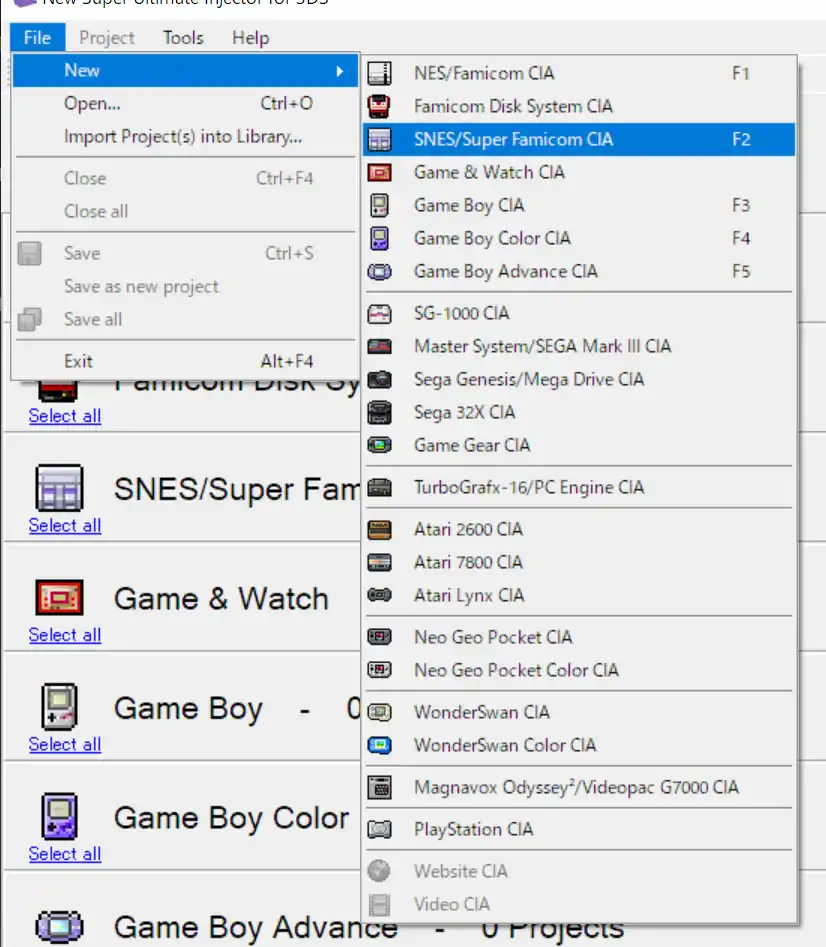Click Exit in the File menu

pyautogui.click(x=78, y=361)
